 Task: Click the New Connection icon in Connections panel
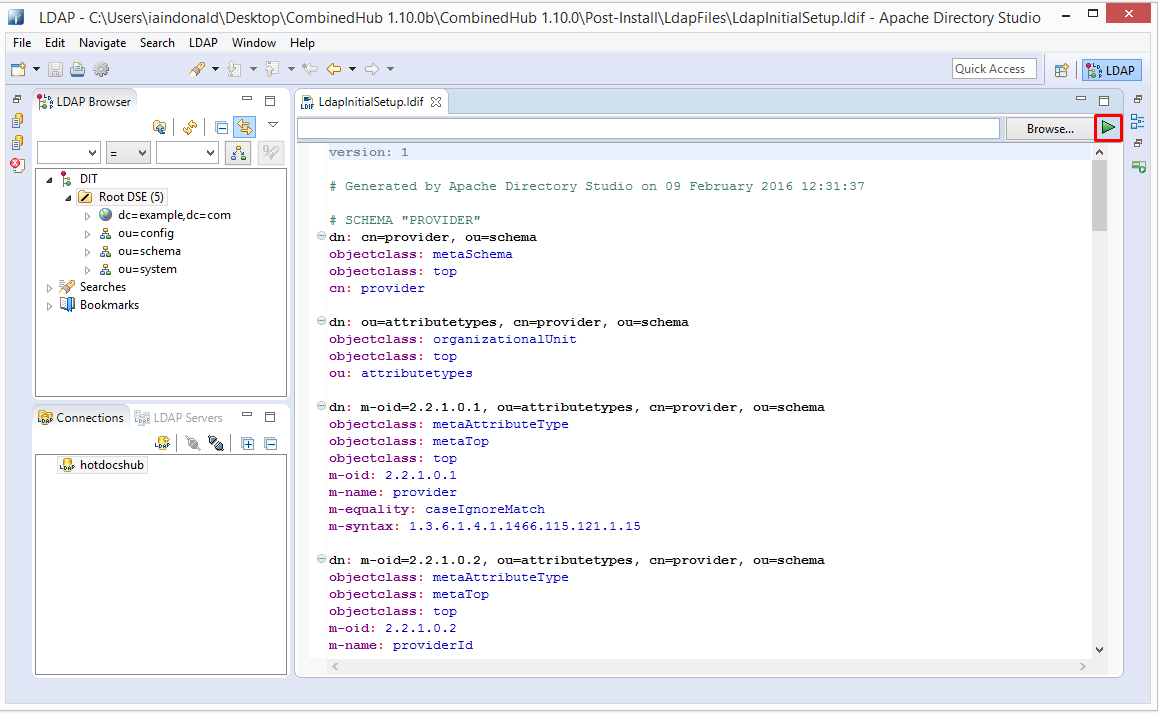click(x=163, y=443)
